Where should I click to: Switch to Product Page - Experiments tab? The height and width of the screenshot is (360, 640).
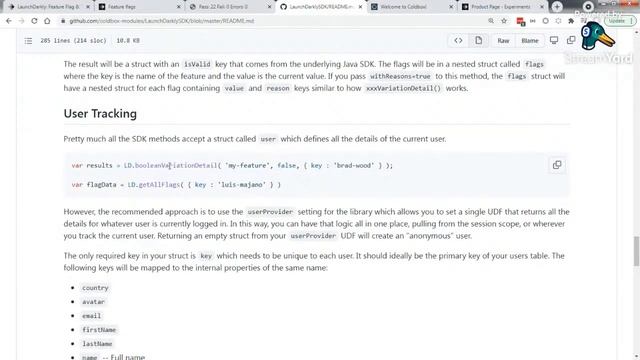pos(502,7)
